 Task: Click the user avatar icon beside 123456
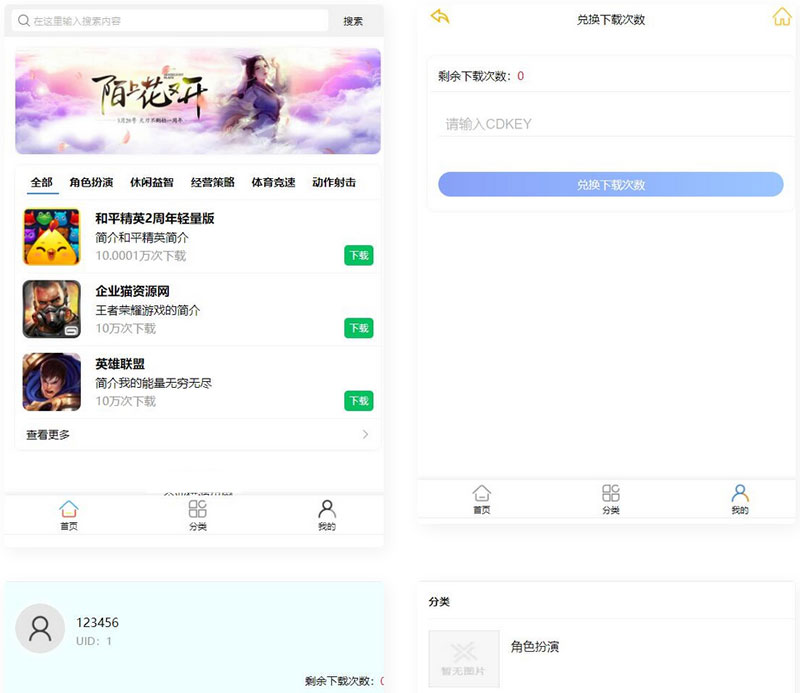[40, 631]
